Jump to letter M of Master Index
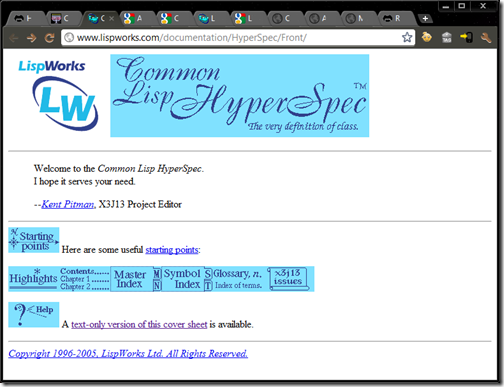504x387 pixels. click(157, 274)
